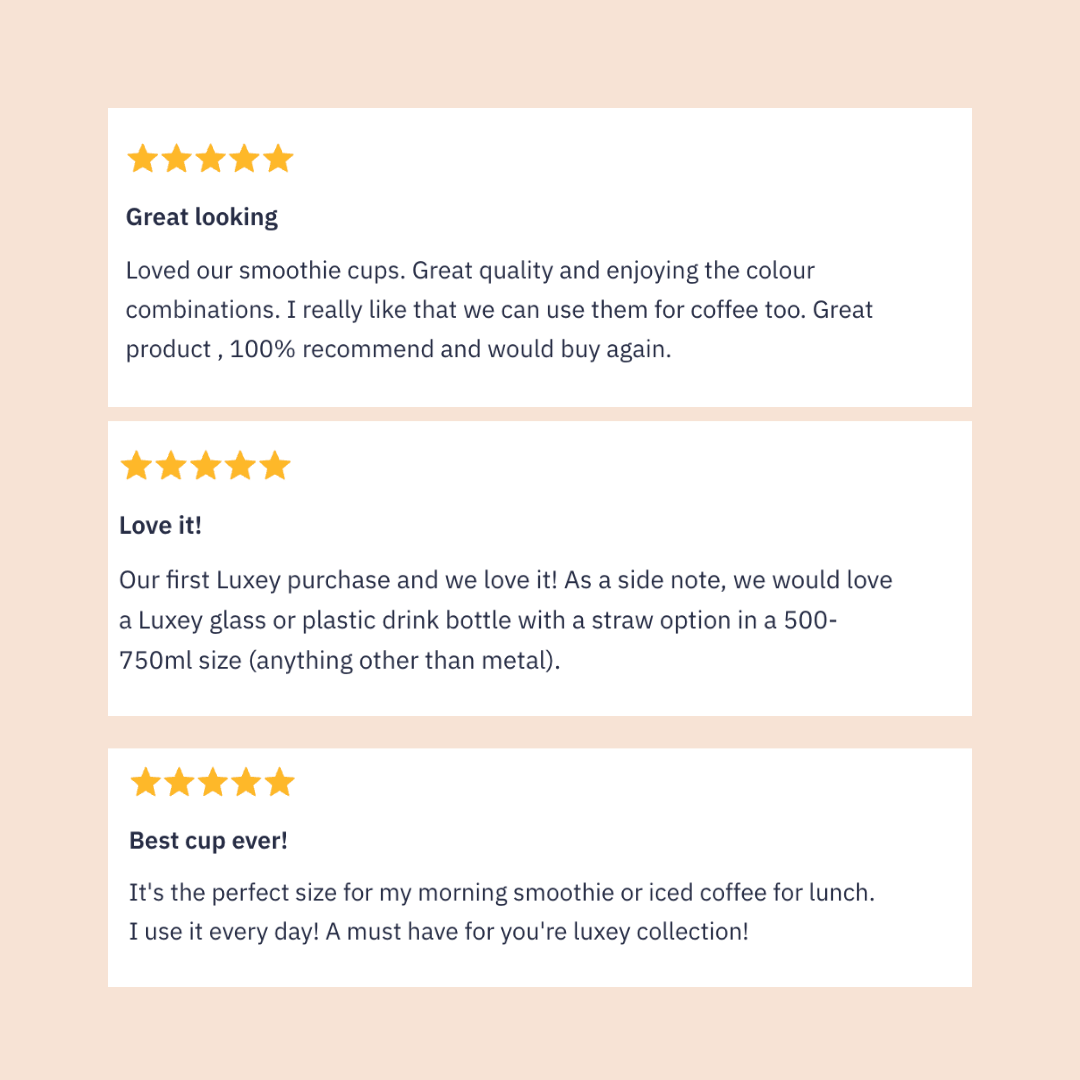Image resolution: width=1080 pixels, height=1080 pixels.
Task: Click third star of 'Best cup ever!' review
Action: (212, 782)
